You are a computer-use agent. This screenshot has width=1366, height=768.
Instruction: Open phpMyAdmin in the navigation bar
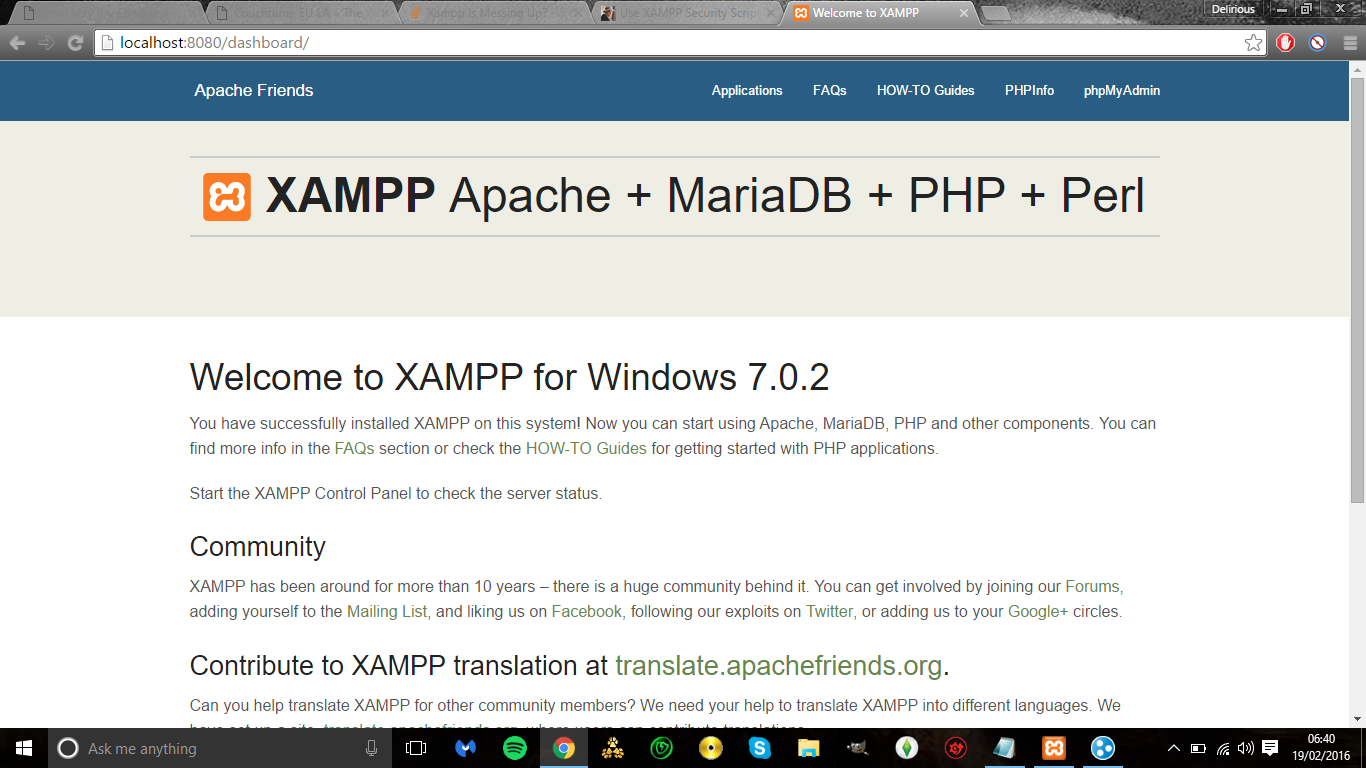coord(1122,90)
